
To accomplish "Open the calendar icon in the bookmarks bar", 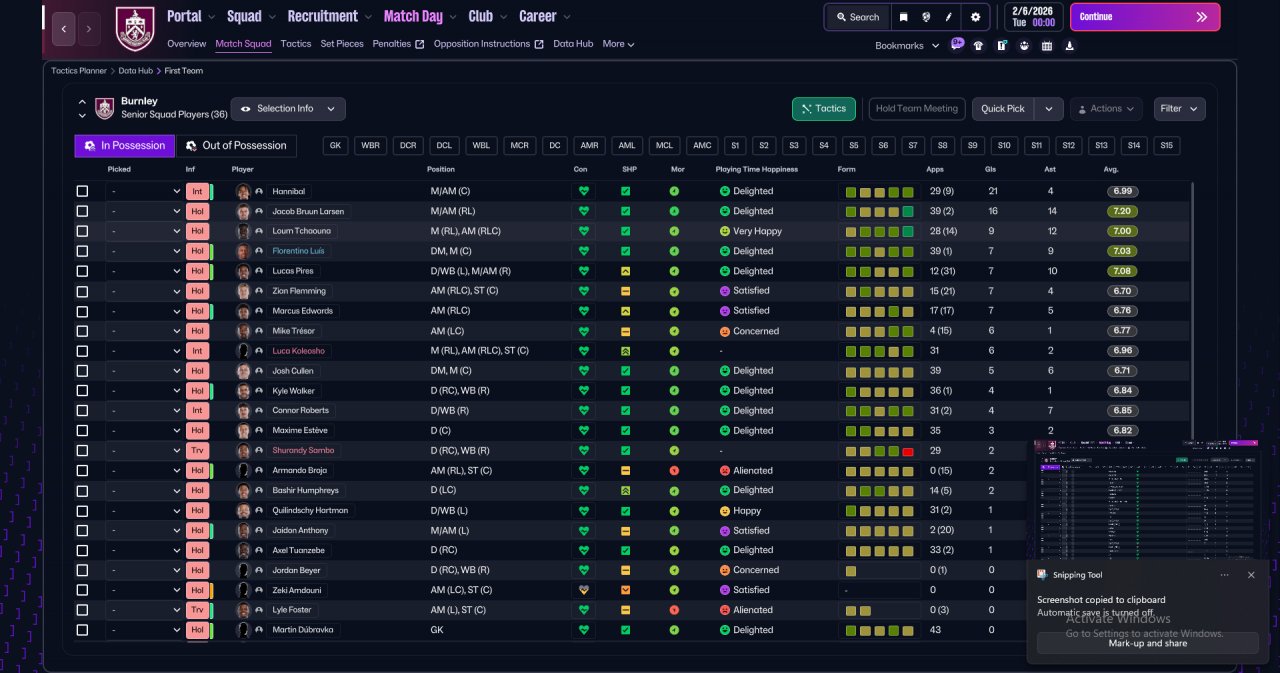I will [x=1047, y=45].
